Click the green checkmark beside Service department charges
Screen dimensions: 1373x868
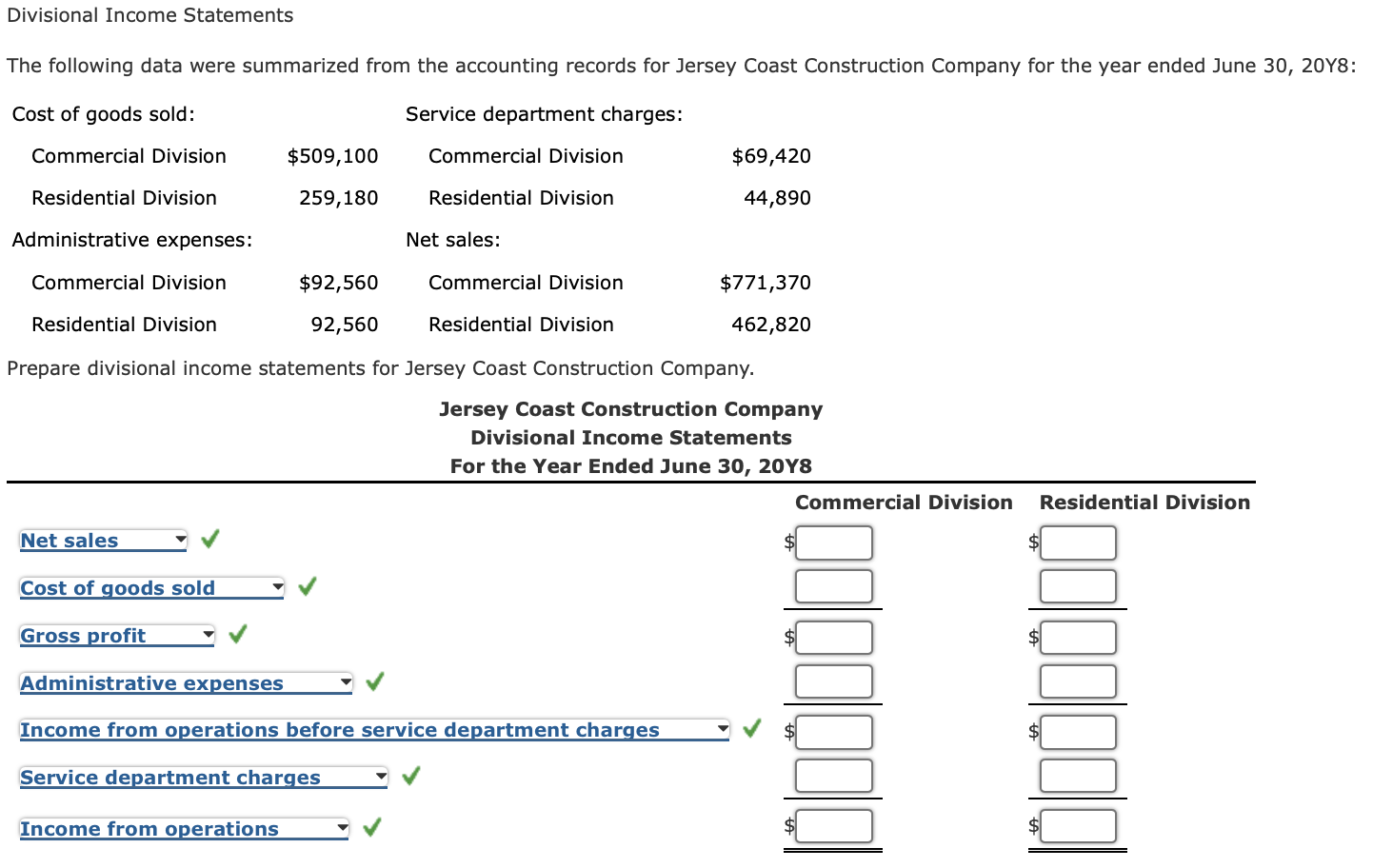(x=409, y=776)
